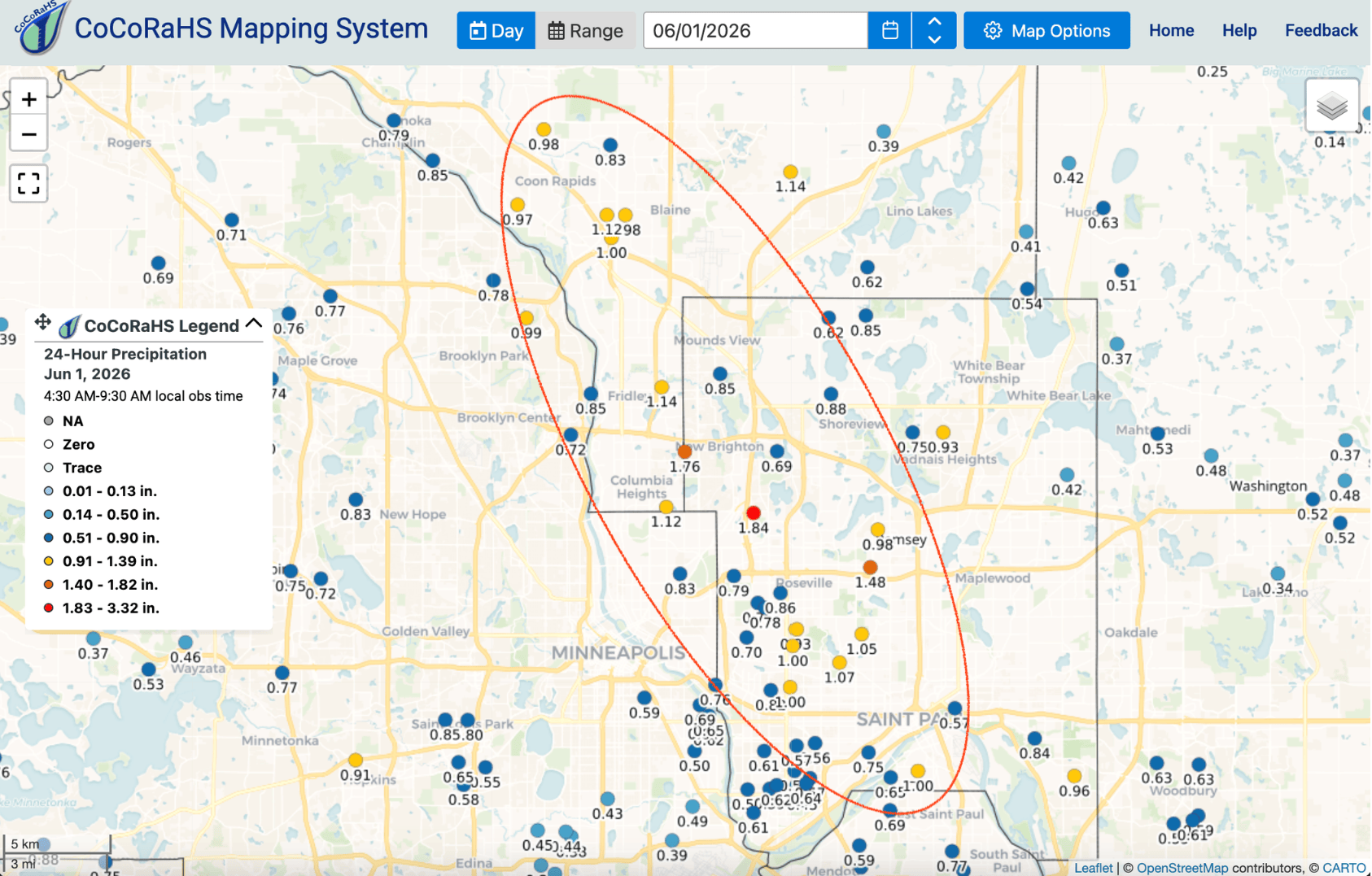Click the "0.01 - 0.13 in." legend entry
This screenshot has height=876, width=1372.
point(110,491)
